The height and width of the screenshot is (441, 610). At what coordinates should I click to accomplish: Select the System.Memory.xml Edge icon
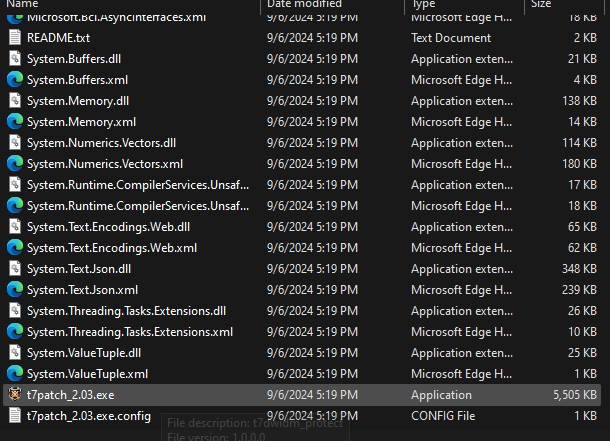[15, 121]
